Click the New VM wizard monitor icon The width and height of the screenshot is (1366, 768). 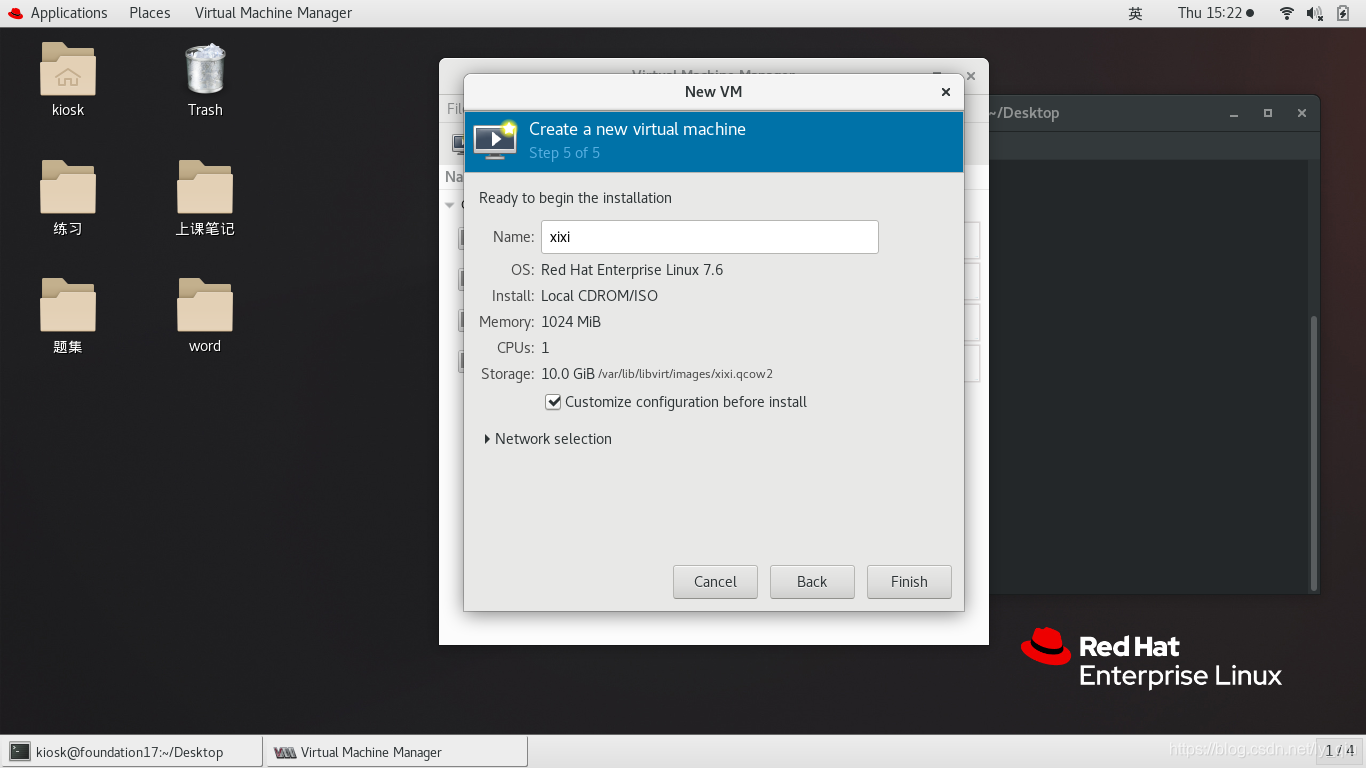[495, 140]
